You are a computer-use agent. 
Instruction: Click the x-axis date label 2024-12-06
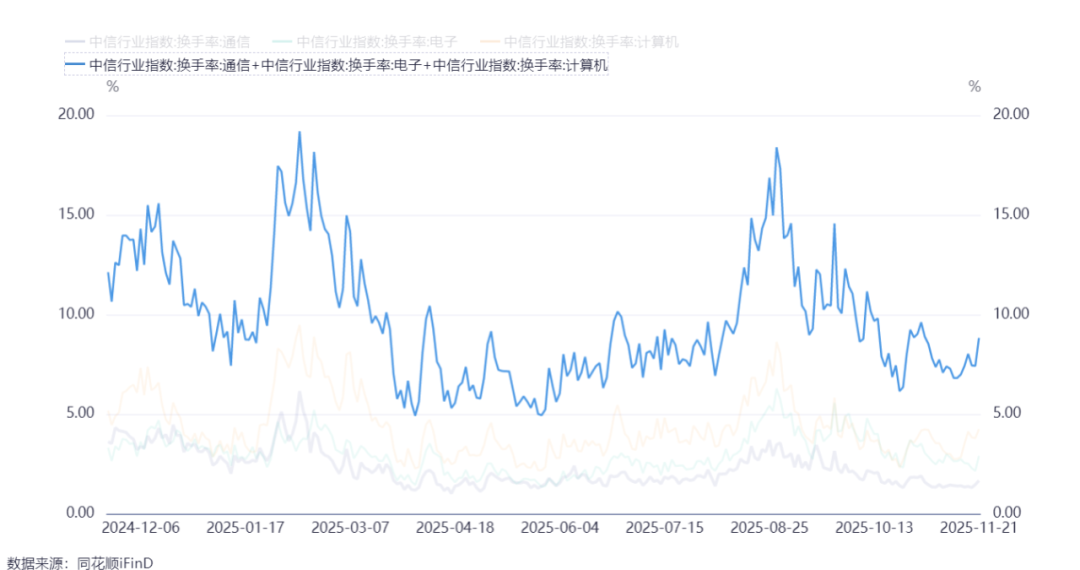pyautogui.click(x=141, y=528)
